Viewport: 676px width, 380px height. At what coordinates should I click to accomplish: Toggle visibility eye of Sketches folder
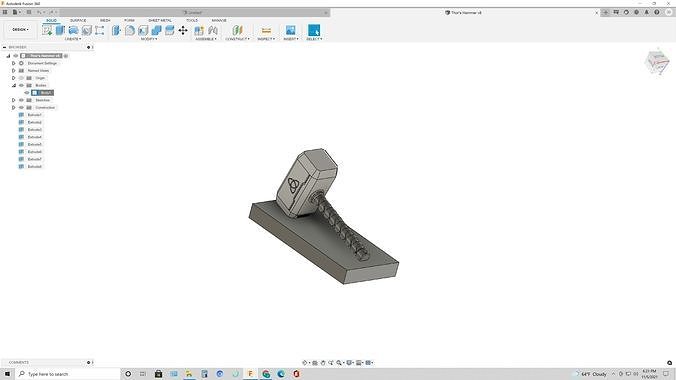coord(21,100)
